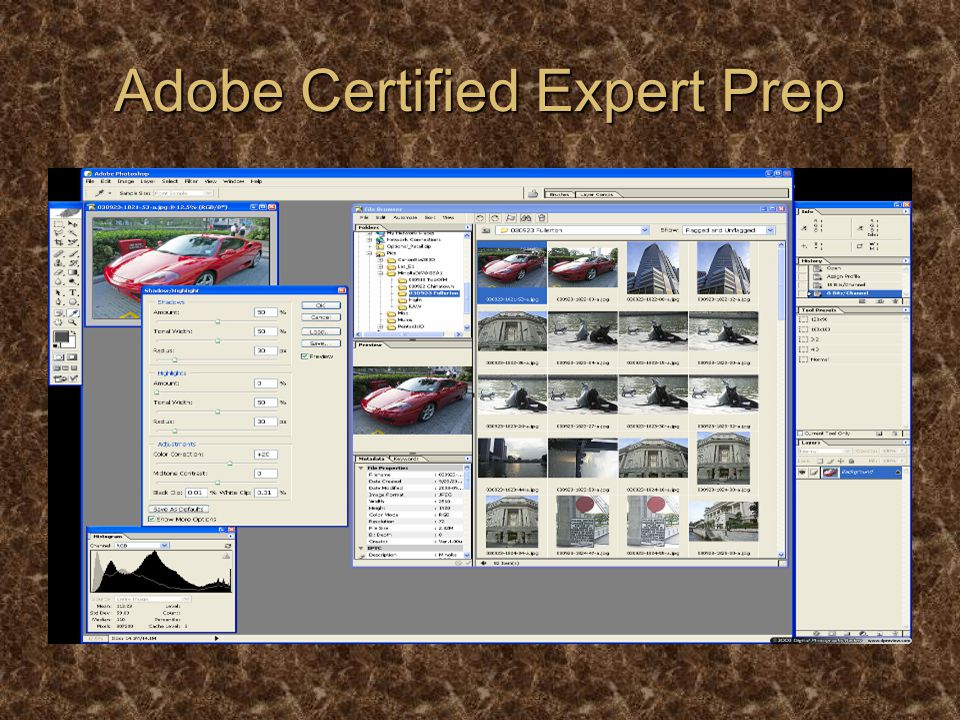
Task: Open the Show Flagged and Unflagged dropdown
Action: click(770, 230)
